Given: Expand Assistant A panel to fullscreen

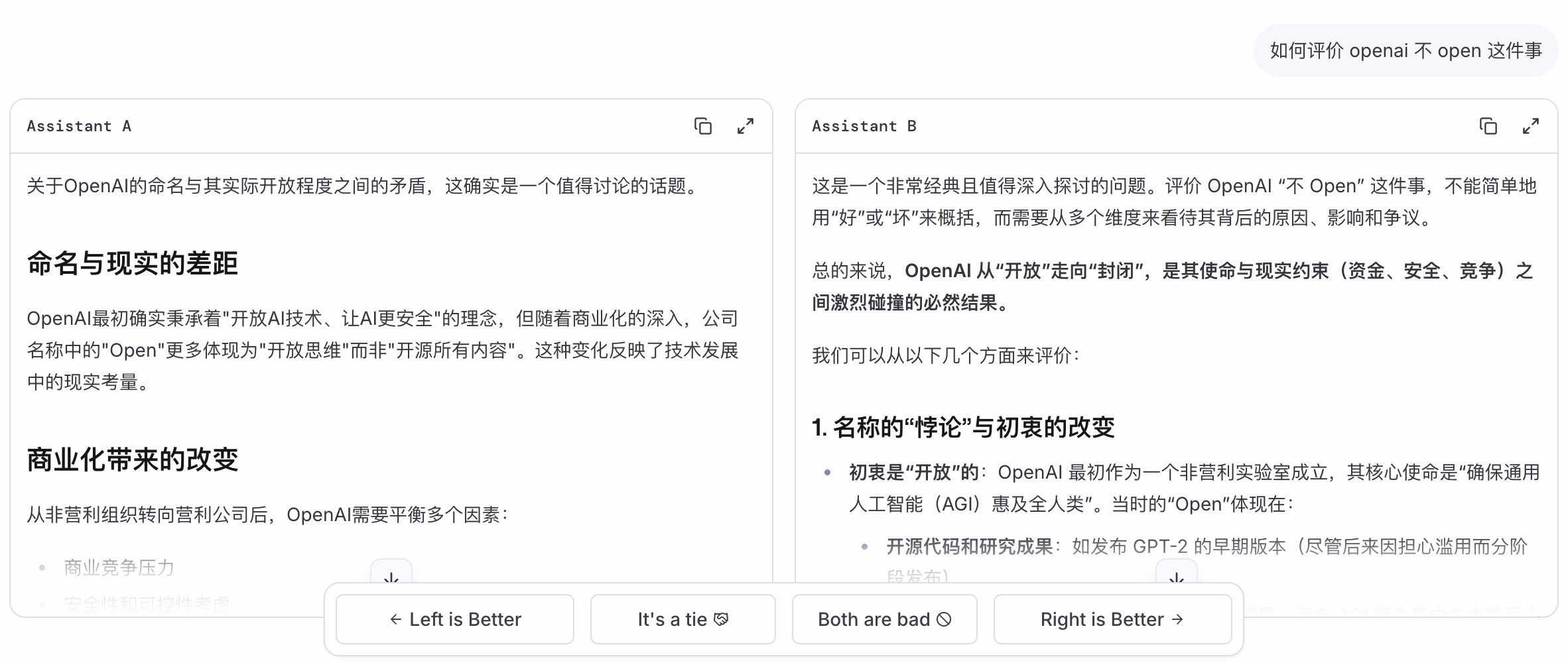Looking at the screenshot, I should (746, 126).
